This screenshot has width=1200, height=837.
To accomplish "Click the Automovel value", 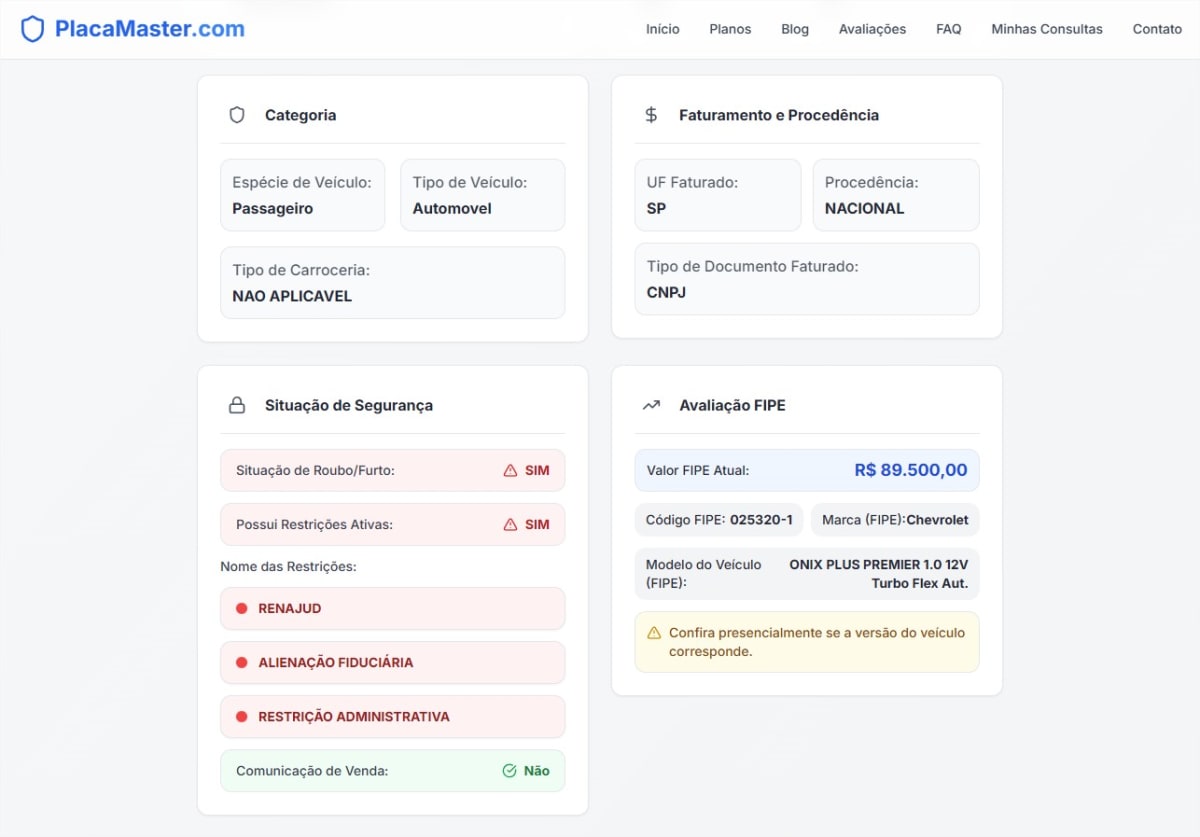I will (452, 209).
